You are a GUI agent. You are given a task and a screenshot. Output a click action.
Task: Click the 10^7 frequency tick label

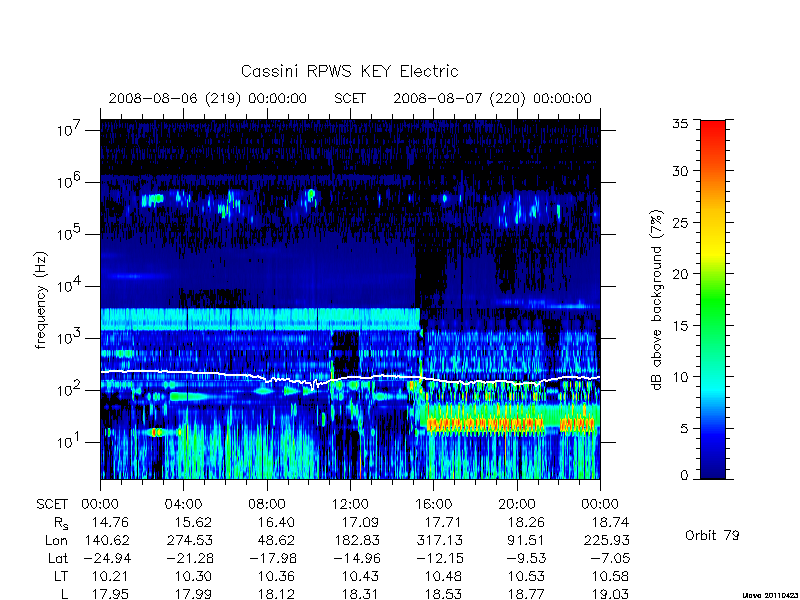pos(68,130)
